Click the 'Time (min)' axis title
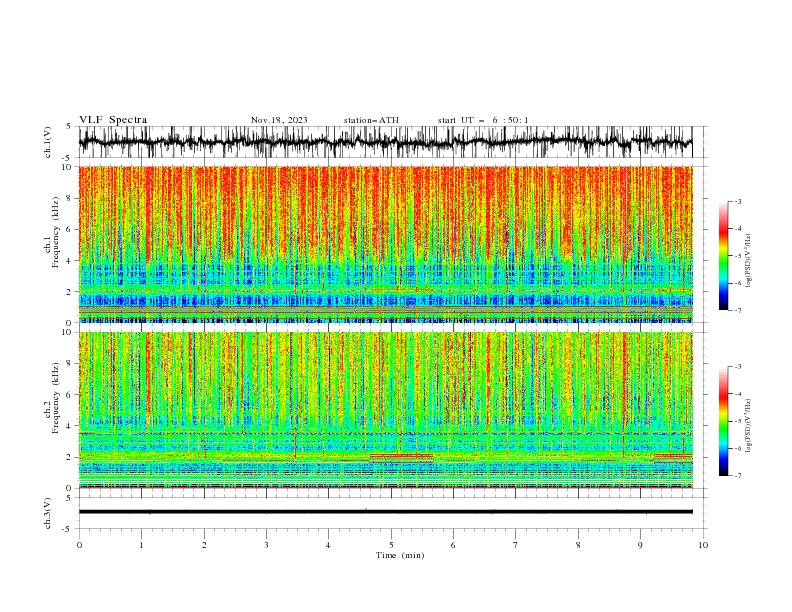Viewport: 792px width, 612px height. [x=400, y=555]
